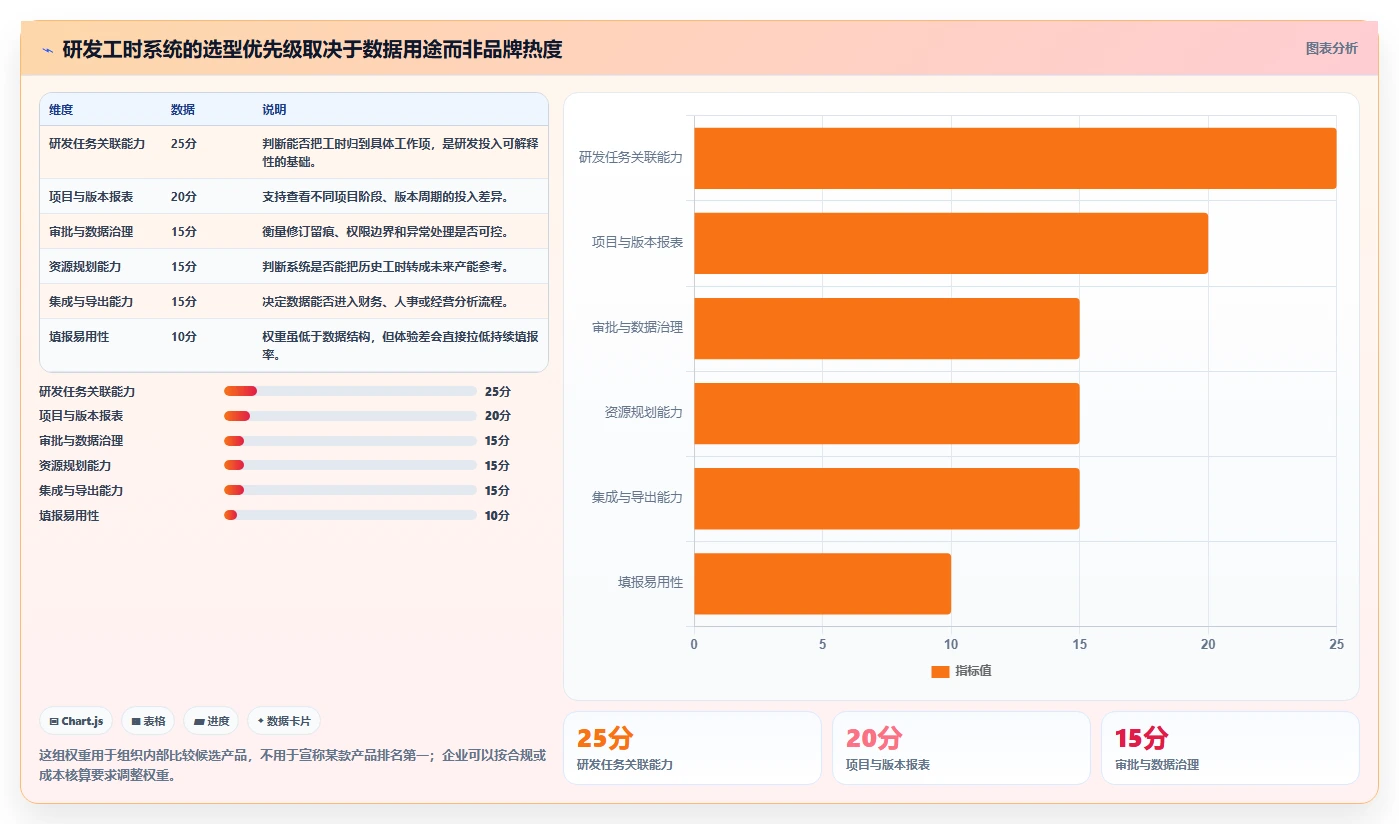Click description 判断系统是否能把历史工时转成未来产能参考
The height and width of the screenshot is (824, 1399).
click(388, 267)
